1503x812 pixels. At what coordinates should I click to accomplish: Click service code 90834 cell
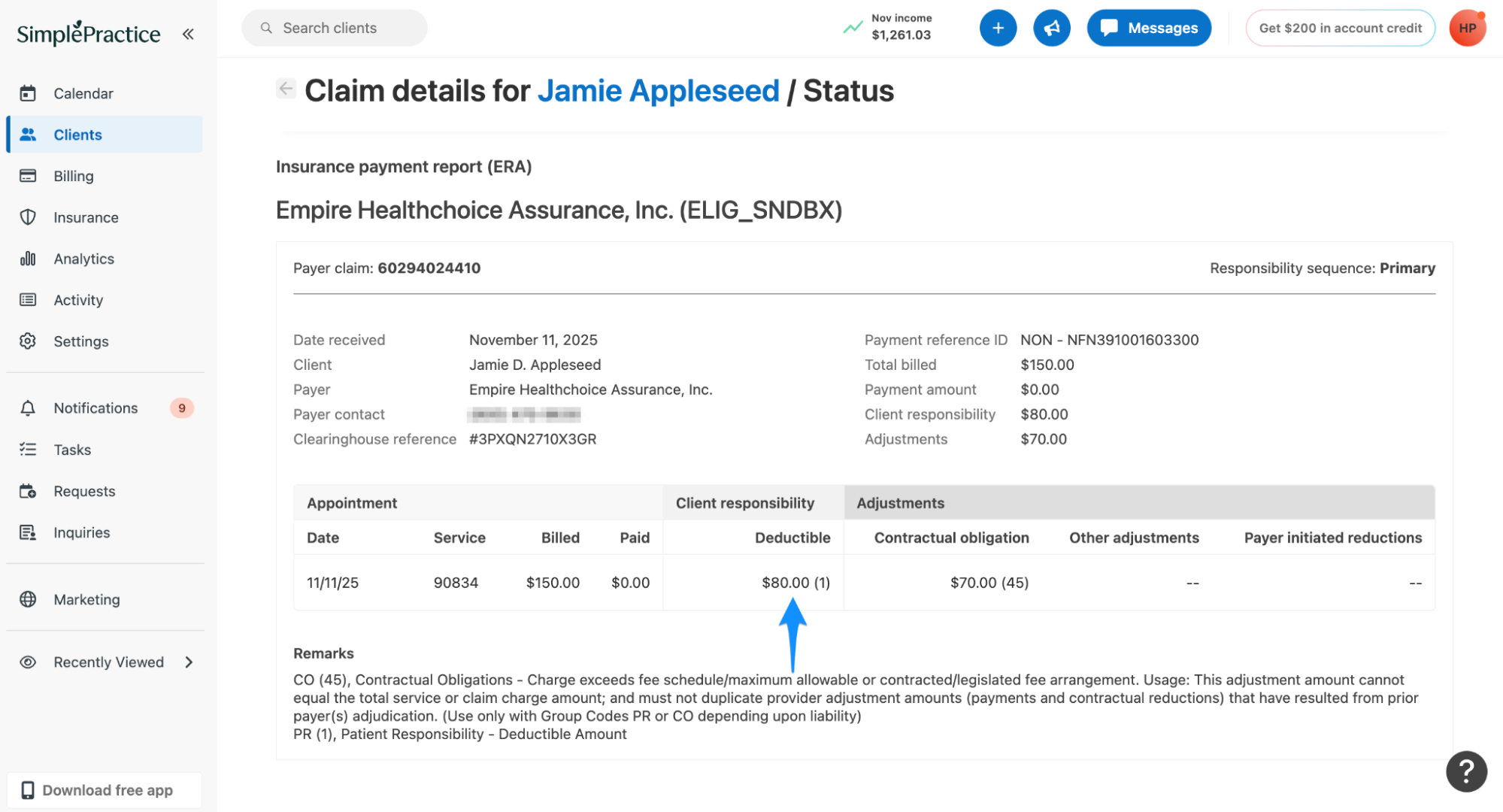point(456,583)
